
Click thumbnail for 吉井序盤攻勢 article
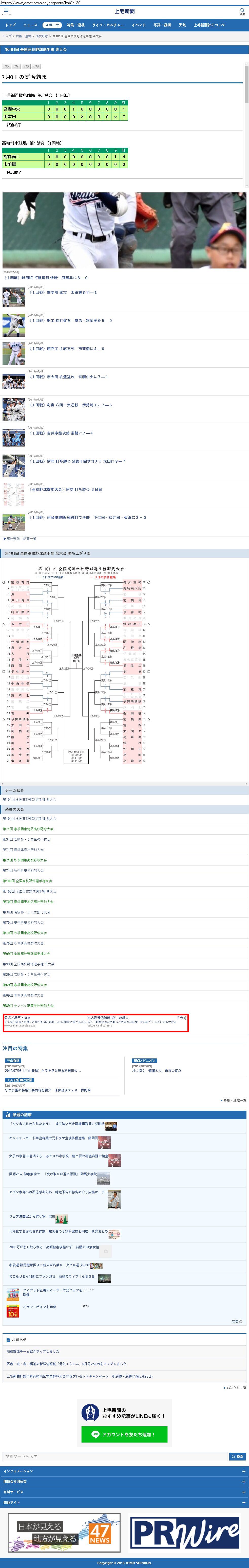(14, 438)
